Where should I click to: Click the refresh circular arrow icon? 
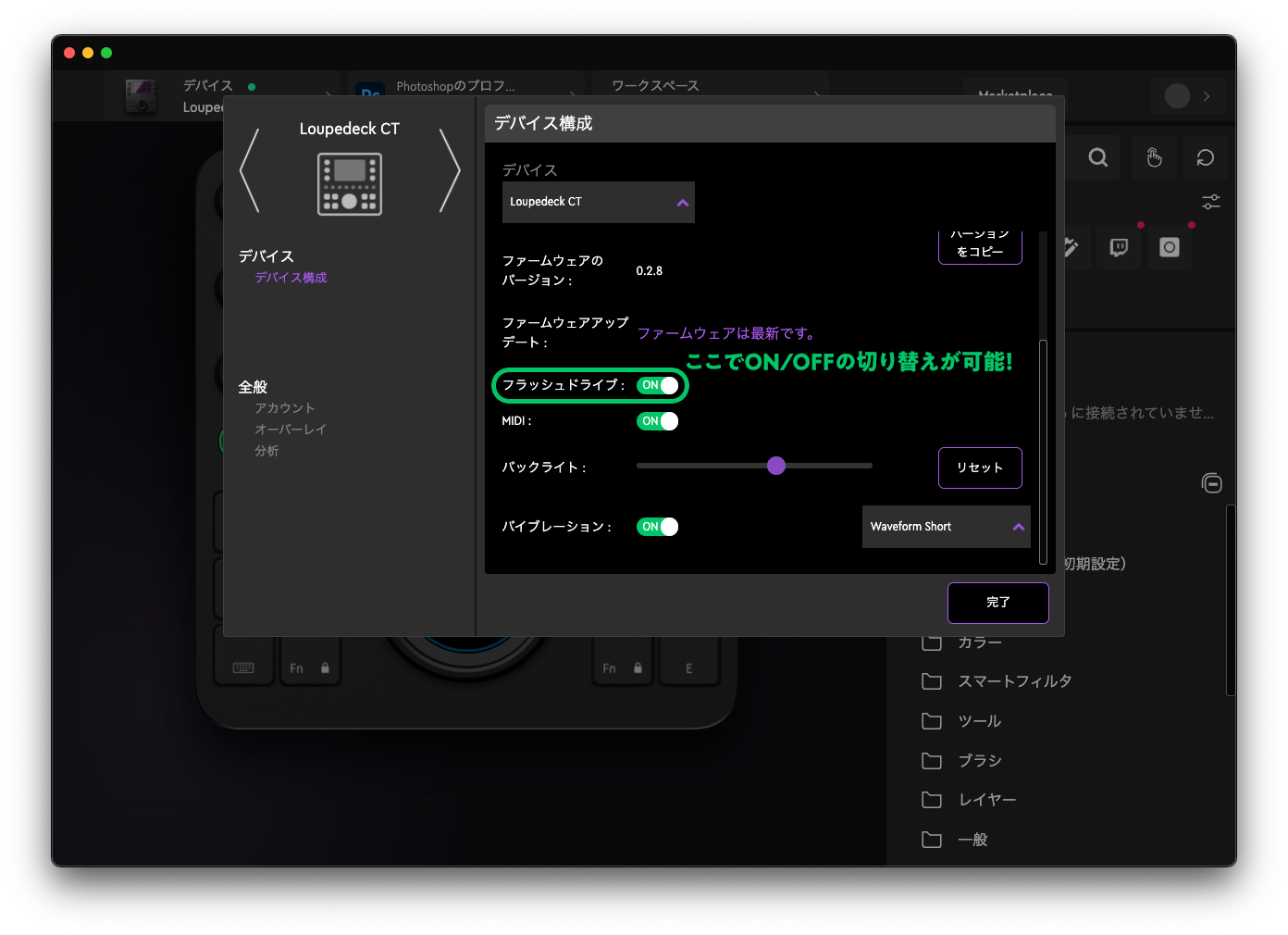[1205, 157]
